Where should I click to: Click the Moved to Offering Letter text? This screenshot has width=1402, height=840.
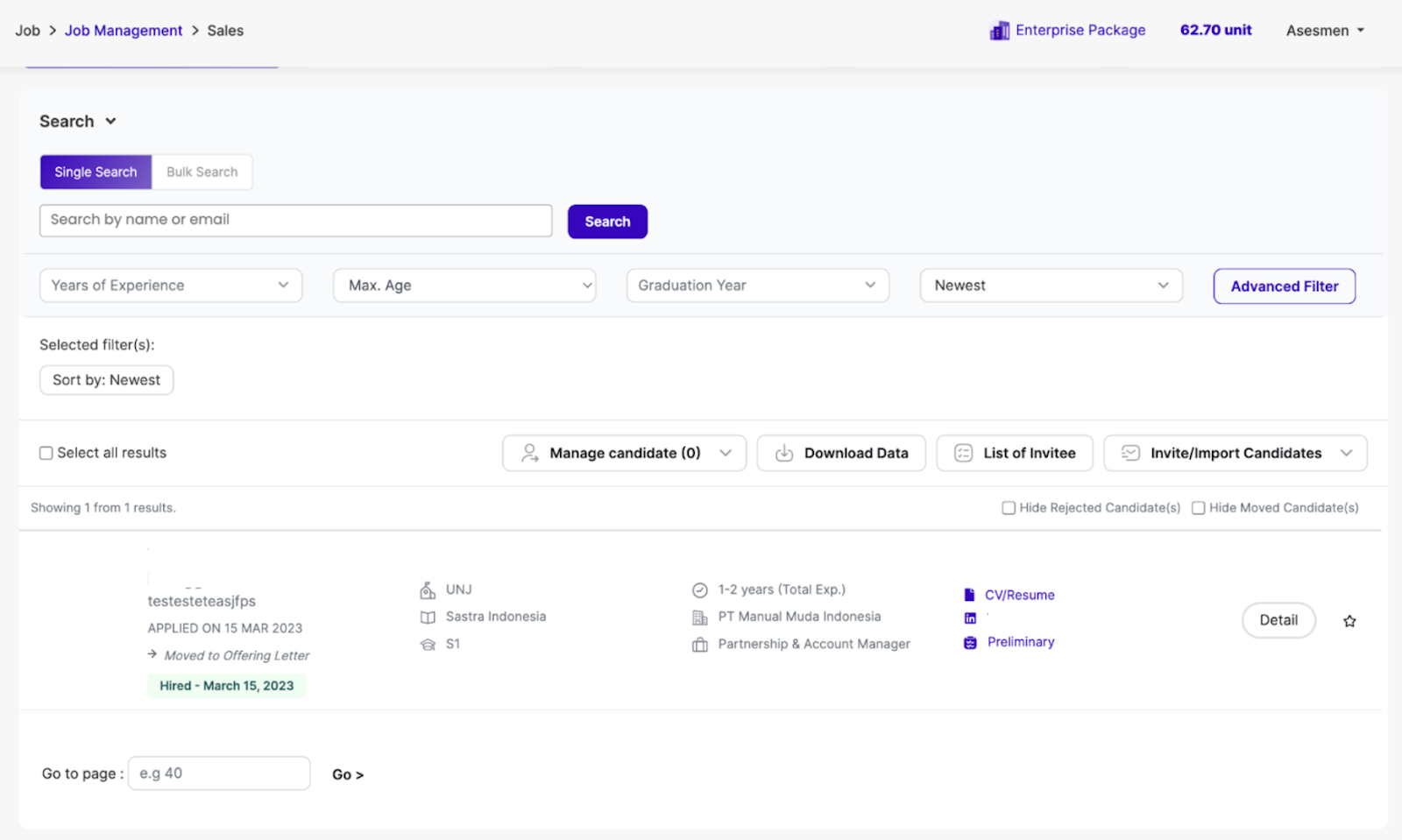pyautogui.click(x=237, y=655)
